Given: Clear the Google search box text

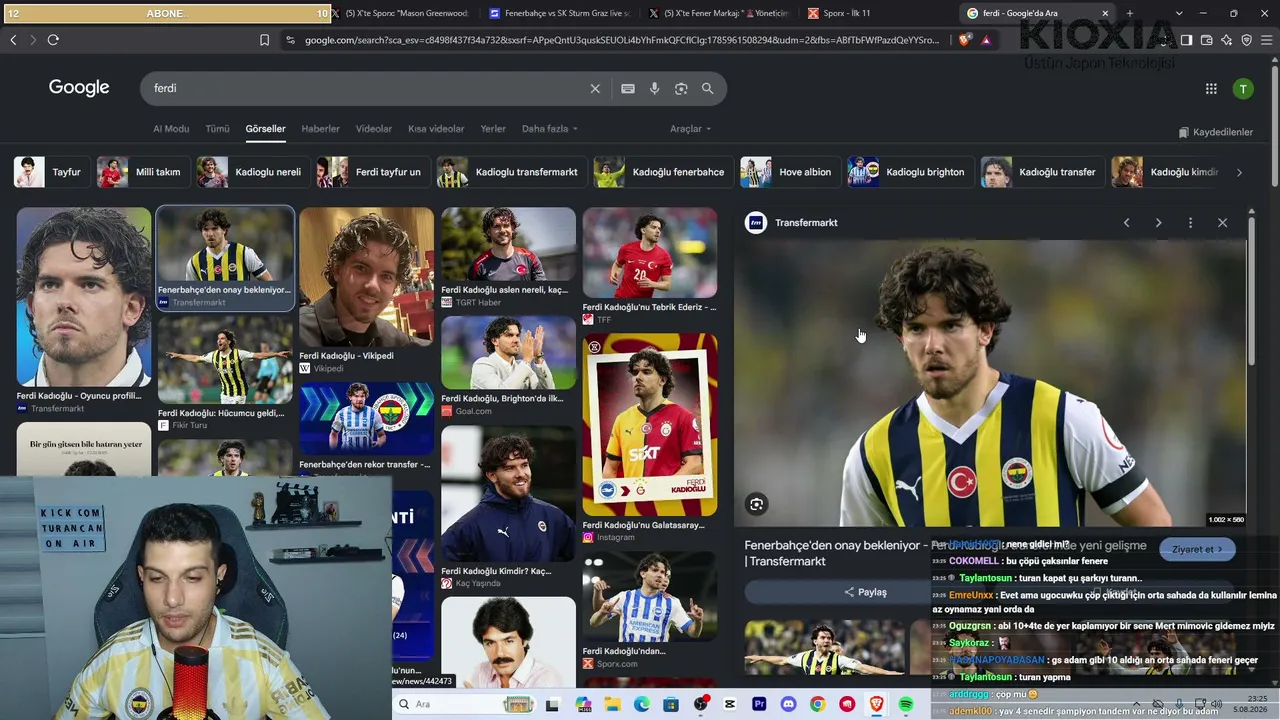Looking at the screenshot, I should click(x=595, y=88).
